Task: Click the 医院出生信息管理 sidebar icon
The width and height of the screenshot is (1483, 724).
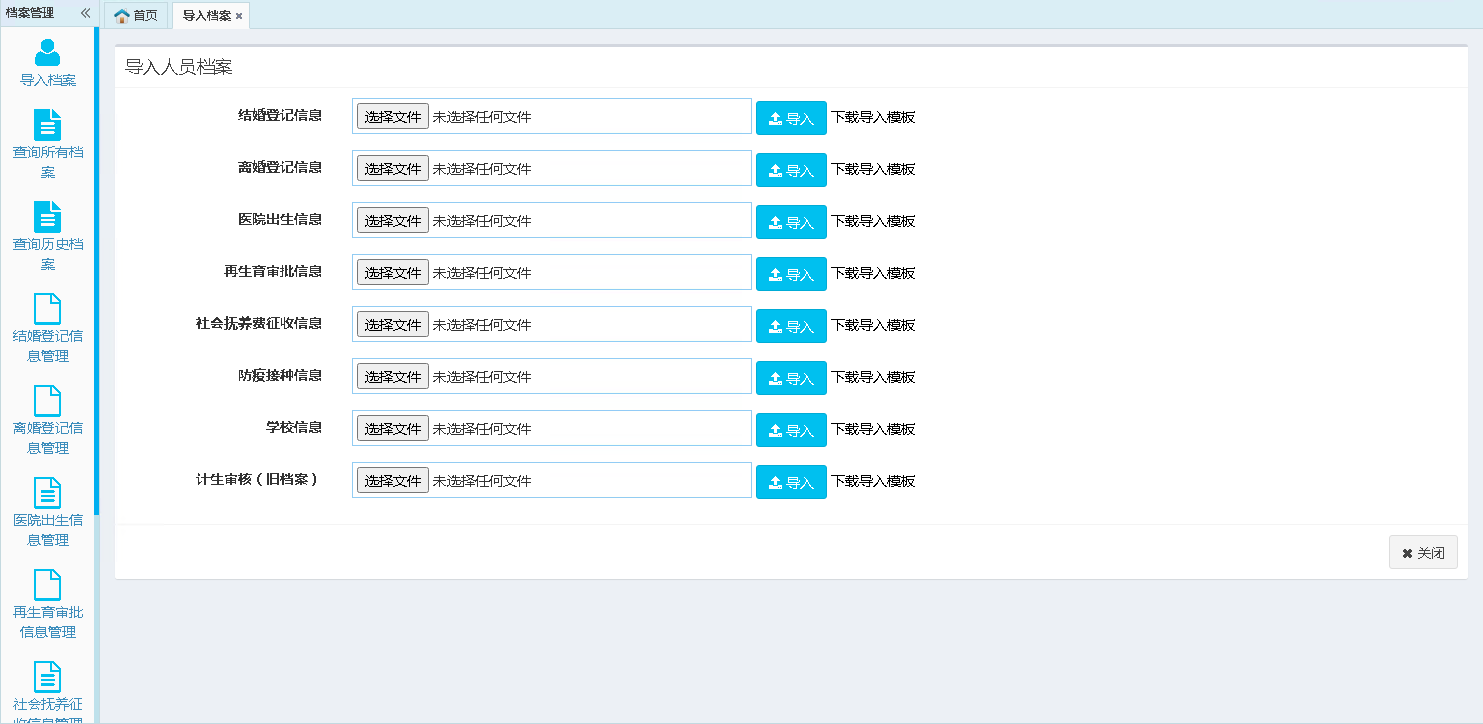Action: tap(47, 493)
